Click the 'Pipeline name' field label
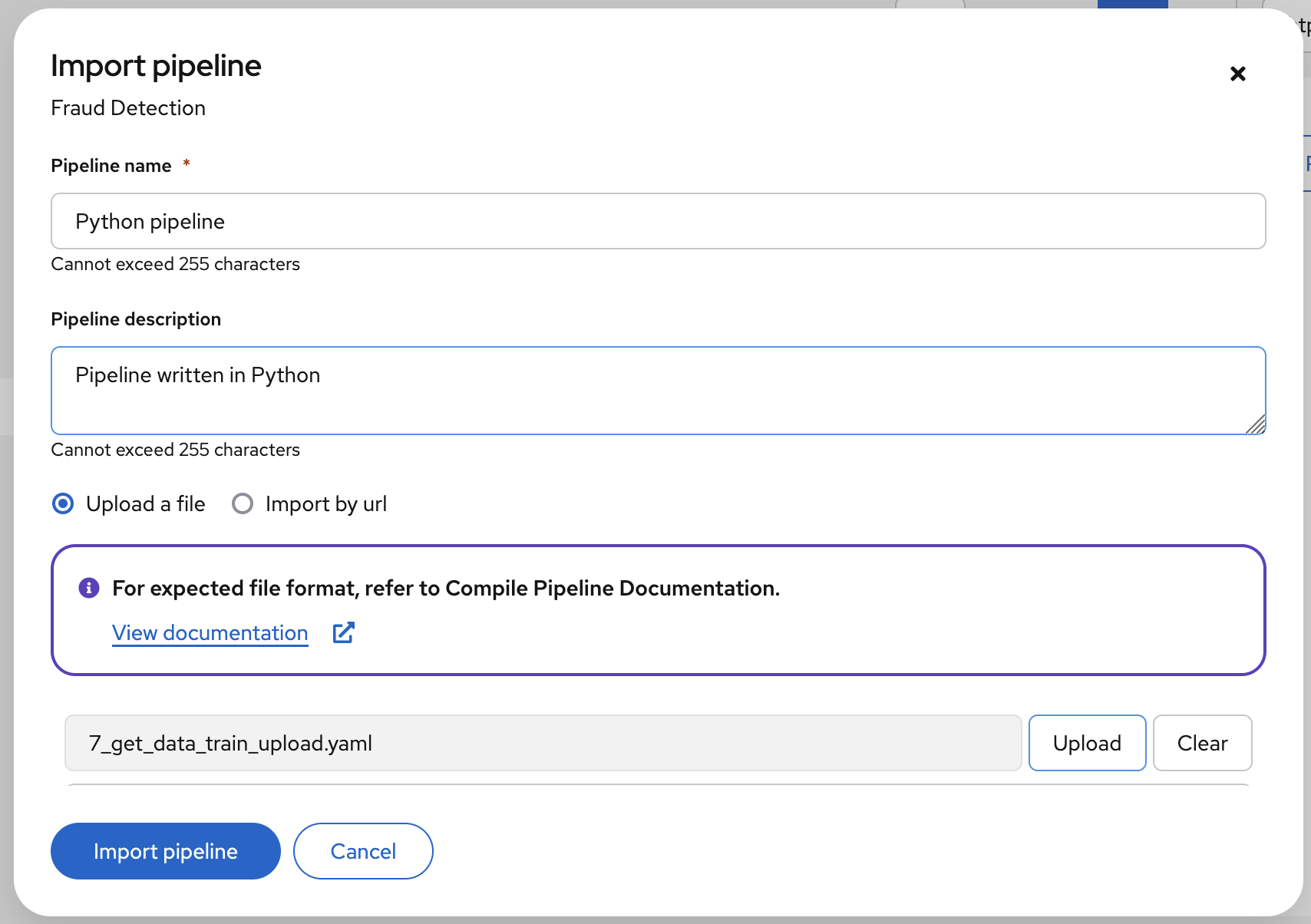 [x=111, y=166]
